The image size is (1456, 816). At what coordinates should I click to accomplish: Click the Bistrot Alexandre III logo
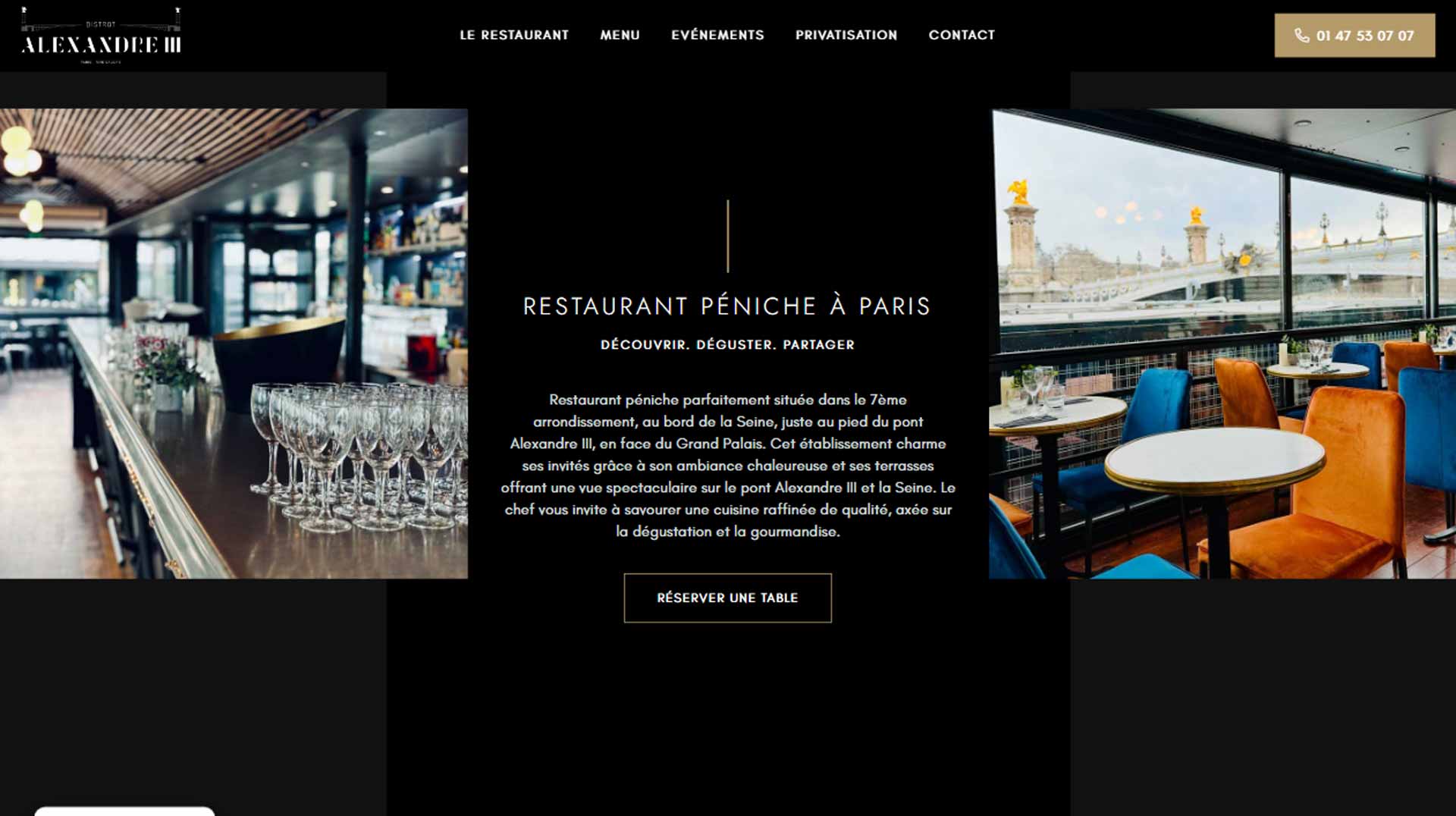coord(101,36)
